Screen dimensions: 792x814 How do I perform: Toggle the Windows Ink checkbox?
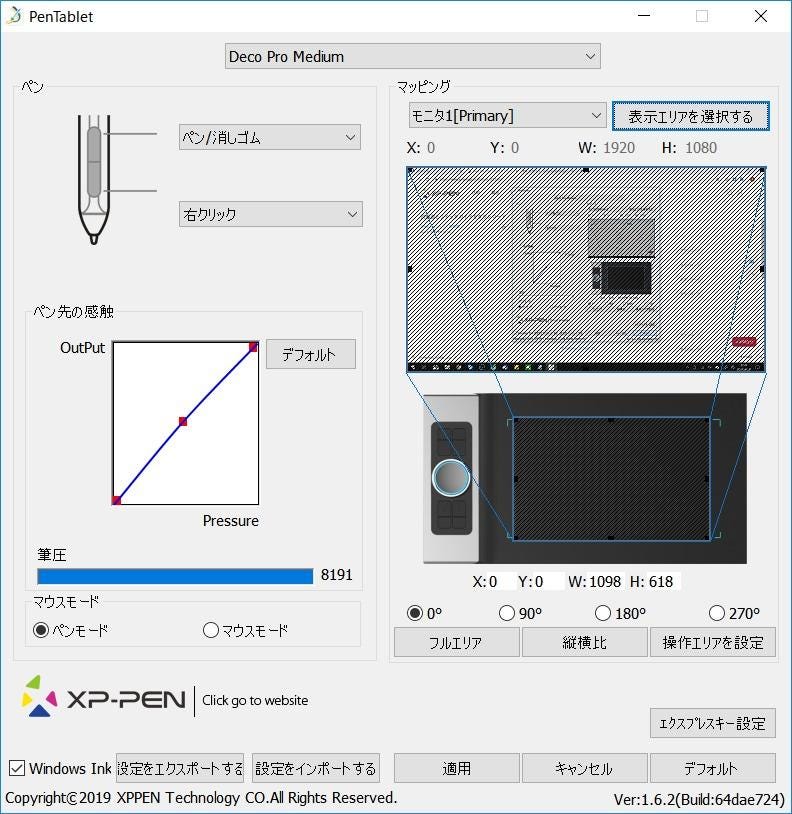pos(17,768)
